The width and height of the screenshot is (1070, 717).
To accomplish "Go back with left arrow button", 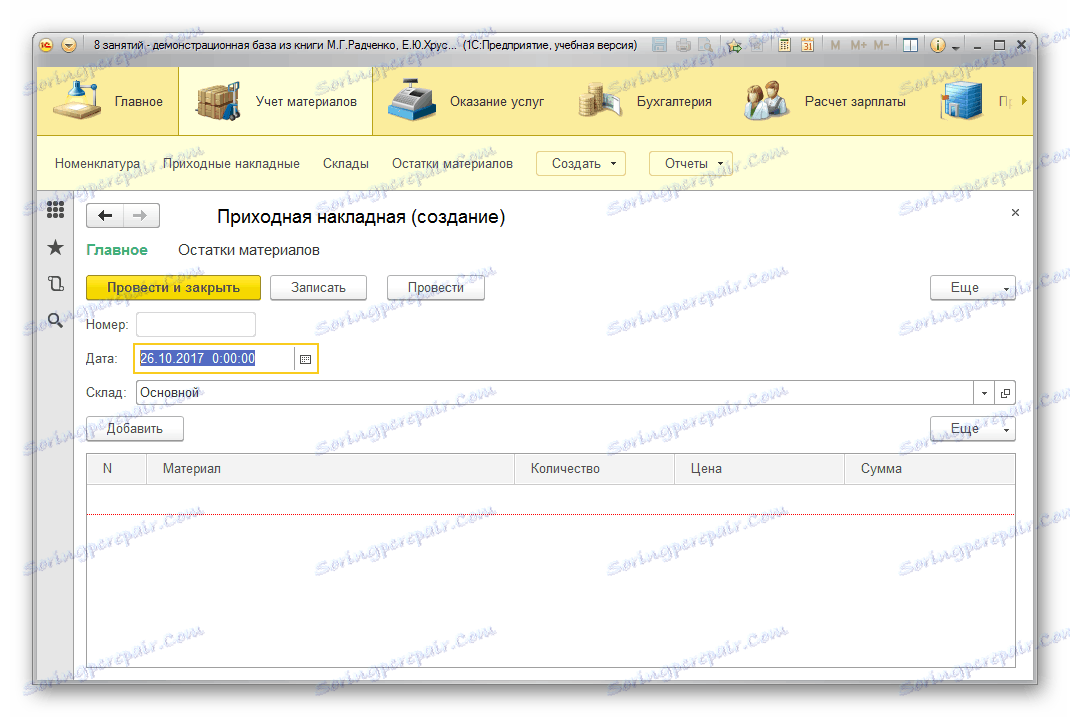I will [105, 216].
